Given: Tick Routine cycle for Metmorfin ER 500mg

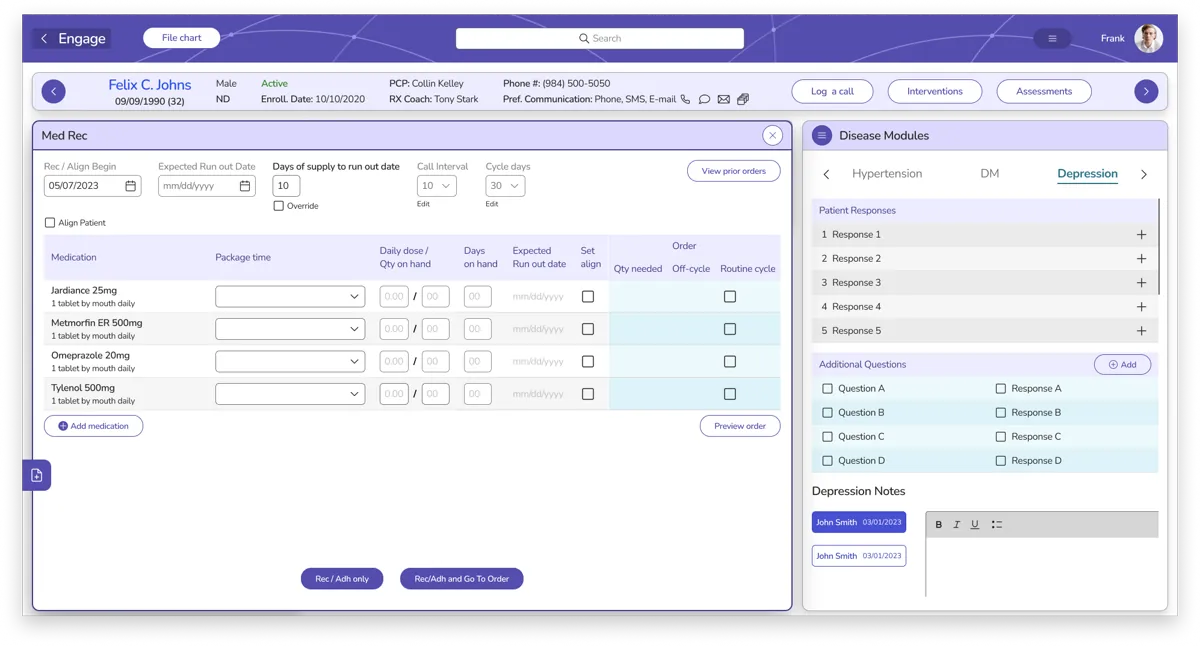Looking at the screenshot, I should point(730,329).
